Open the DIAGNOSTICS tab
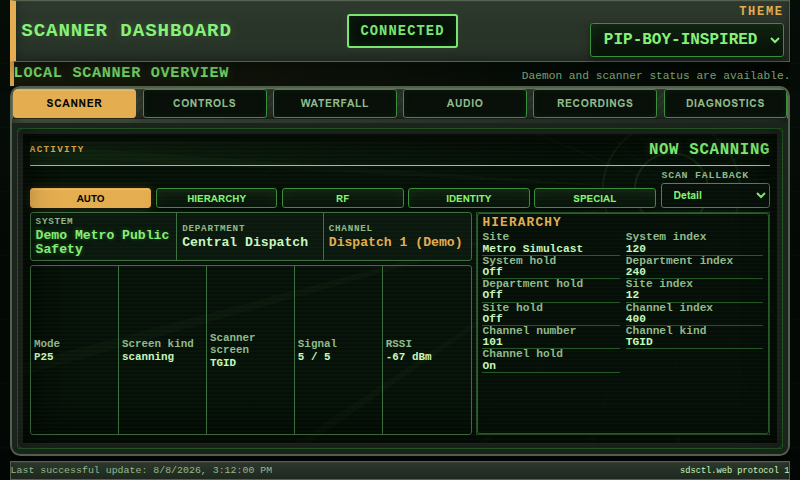 coord(725,103)
